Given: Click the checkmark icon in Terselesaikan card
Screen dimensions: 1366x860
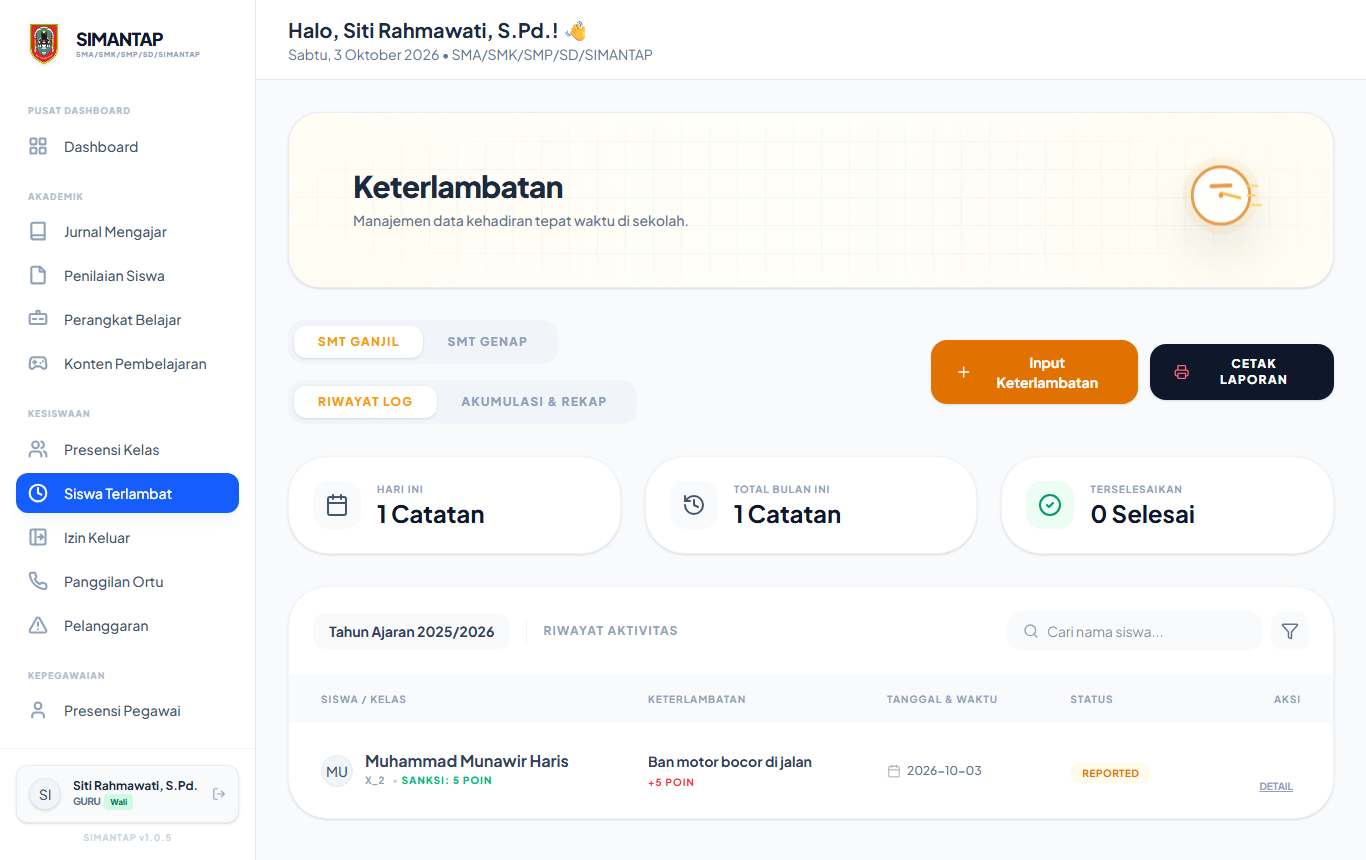Looking at the screenshot, I should coord(1050,505).
